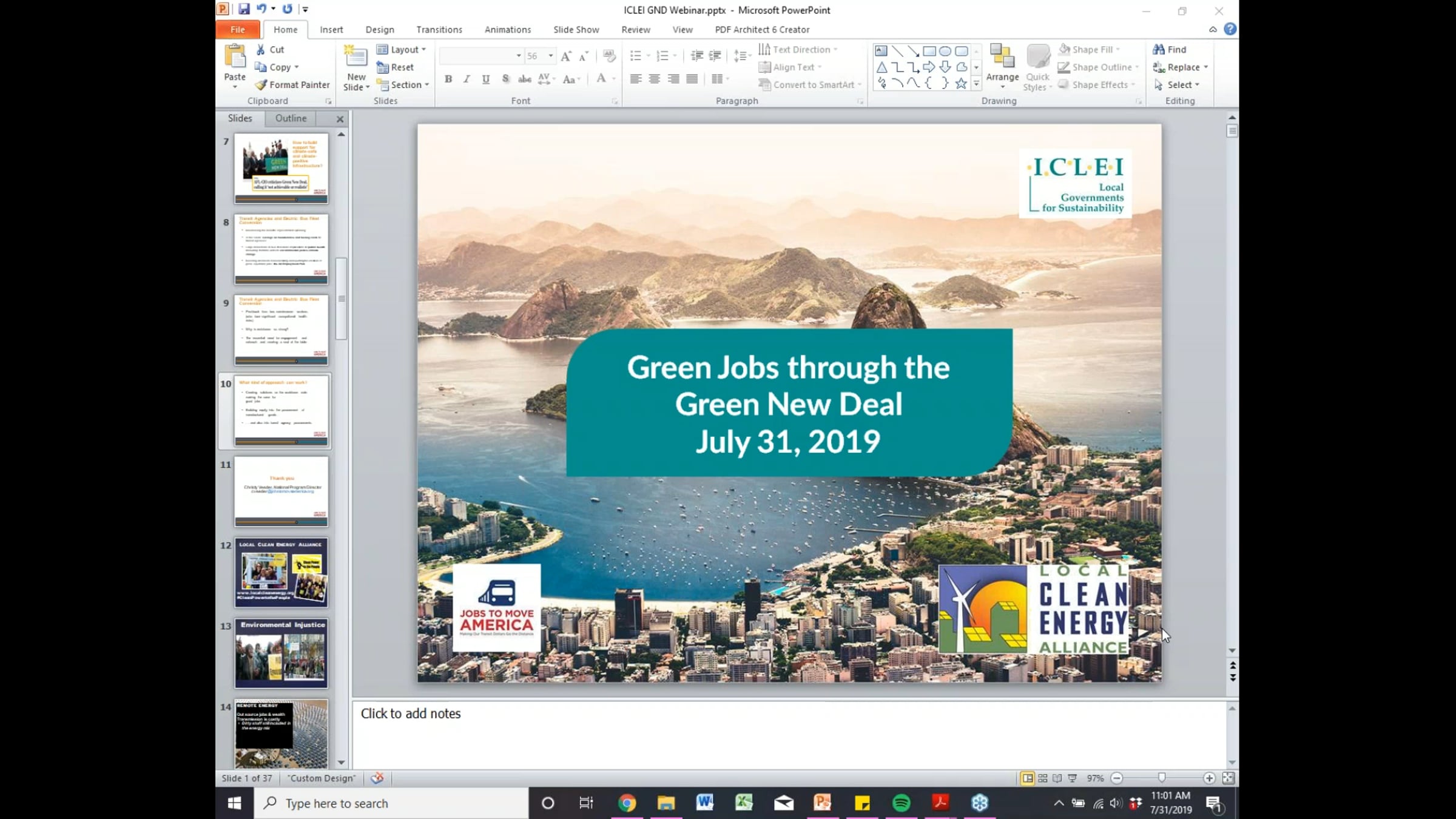This screenshot has width=1456, height=819.
Task: Open the Arrange objects tool
Action: pyautogui.click(x=1002, y=63)
